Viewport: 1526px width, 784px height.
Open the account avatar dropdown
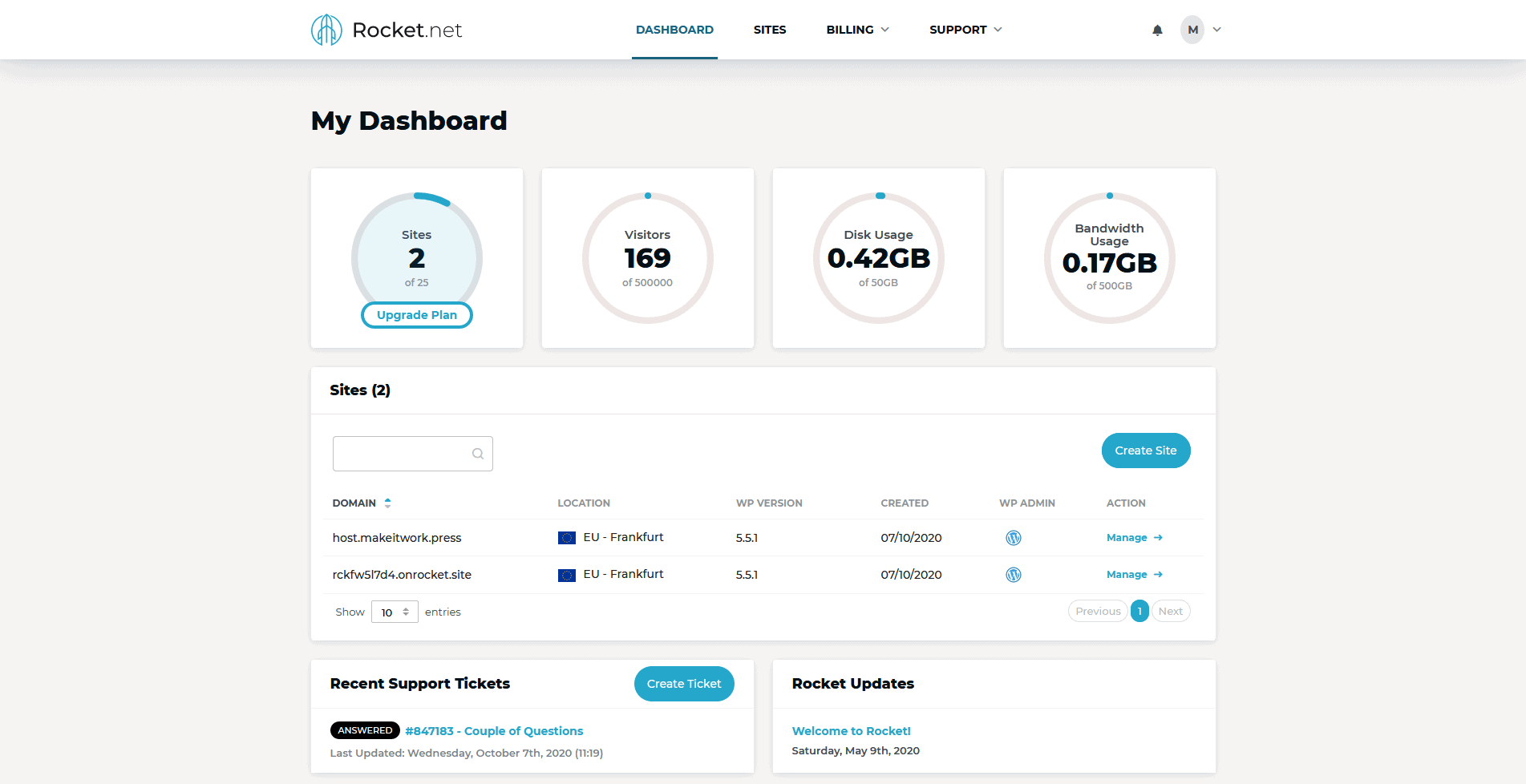click(1200, 30)
